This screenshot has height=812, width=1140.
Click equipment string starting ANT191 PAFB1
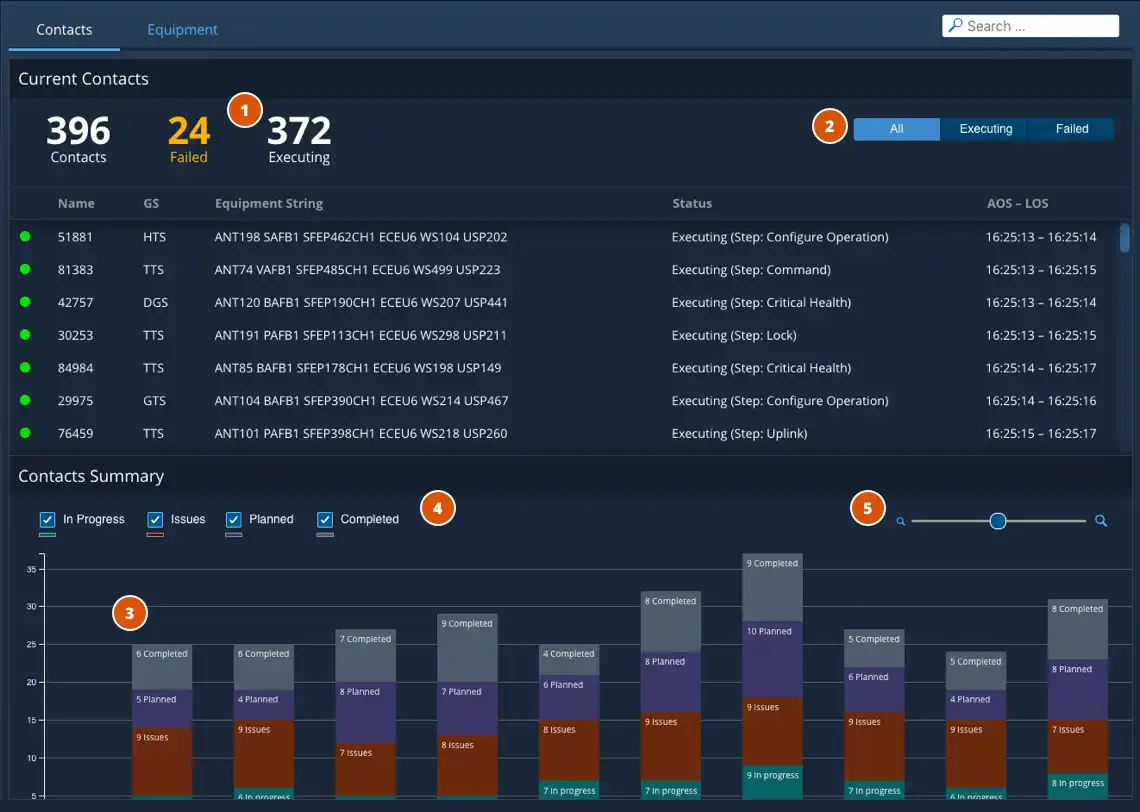360,335
